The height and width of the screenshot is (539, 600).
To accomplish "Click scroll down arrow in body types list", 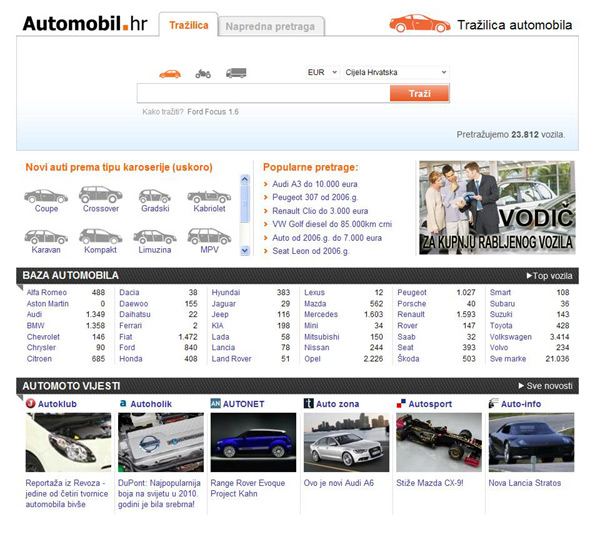I will (245, 251).
